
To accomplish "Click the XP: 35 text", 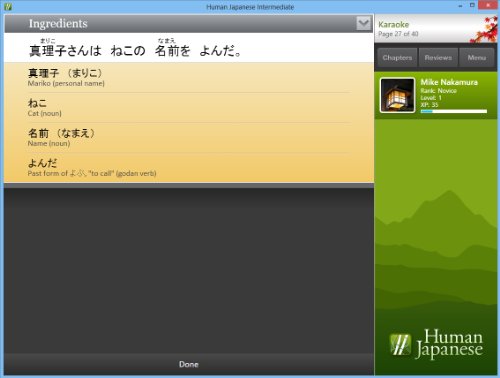I will click(429, 105).
